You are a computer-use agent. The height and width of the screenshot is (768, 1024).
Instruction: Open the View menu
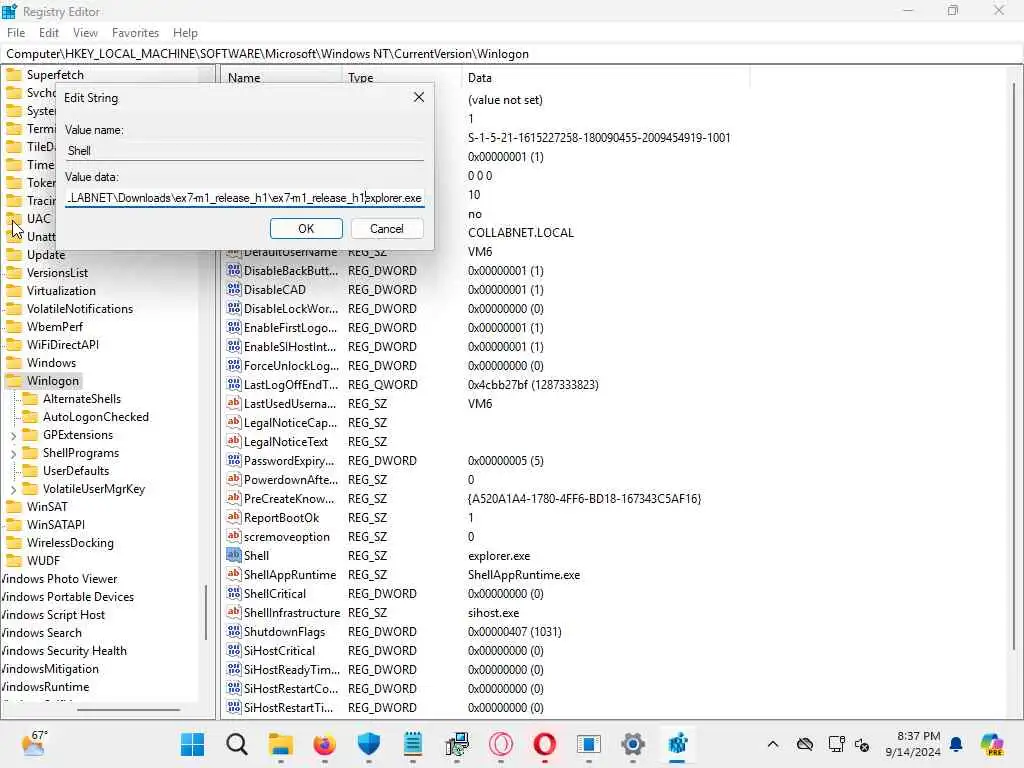[x=85, y=33]
